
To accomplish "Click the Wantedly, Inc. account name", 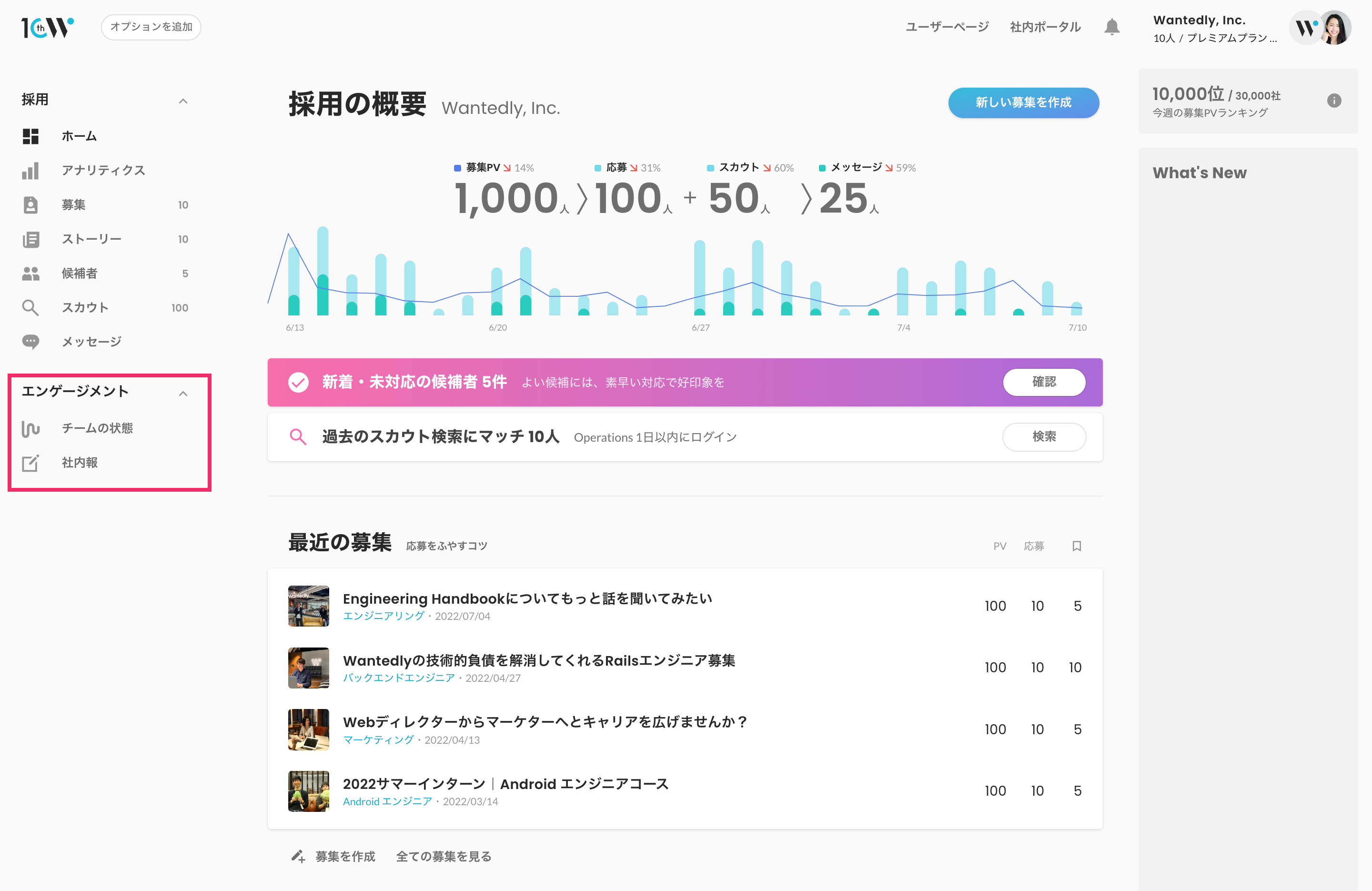I will (x=1200, y=20).
